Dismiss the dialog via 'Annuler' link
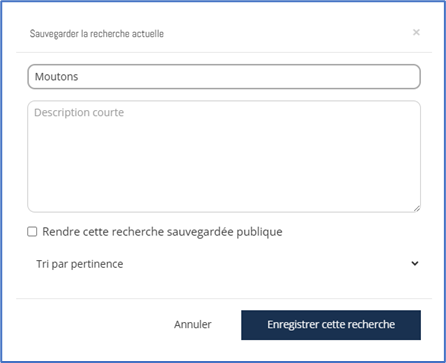Image resolution: width=446 pixels, height=363 pixels. (x=193, y=324)
